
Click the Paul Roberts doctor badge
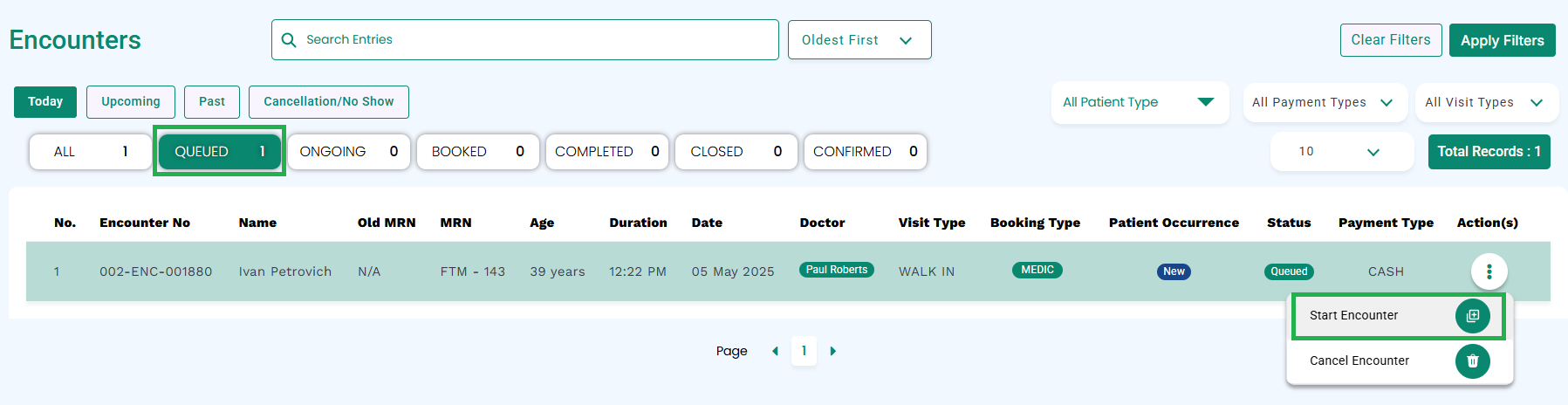836,270
